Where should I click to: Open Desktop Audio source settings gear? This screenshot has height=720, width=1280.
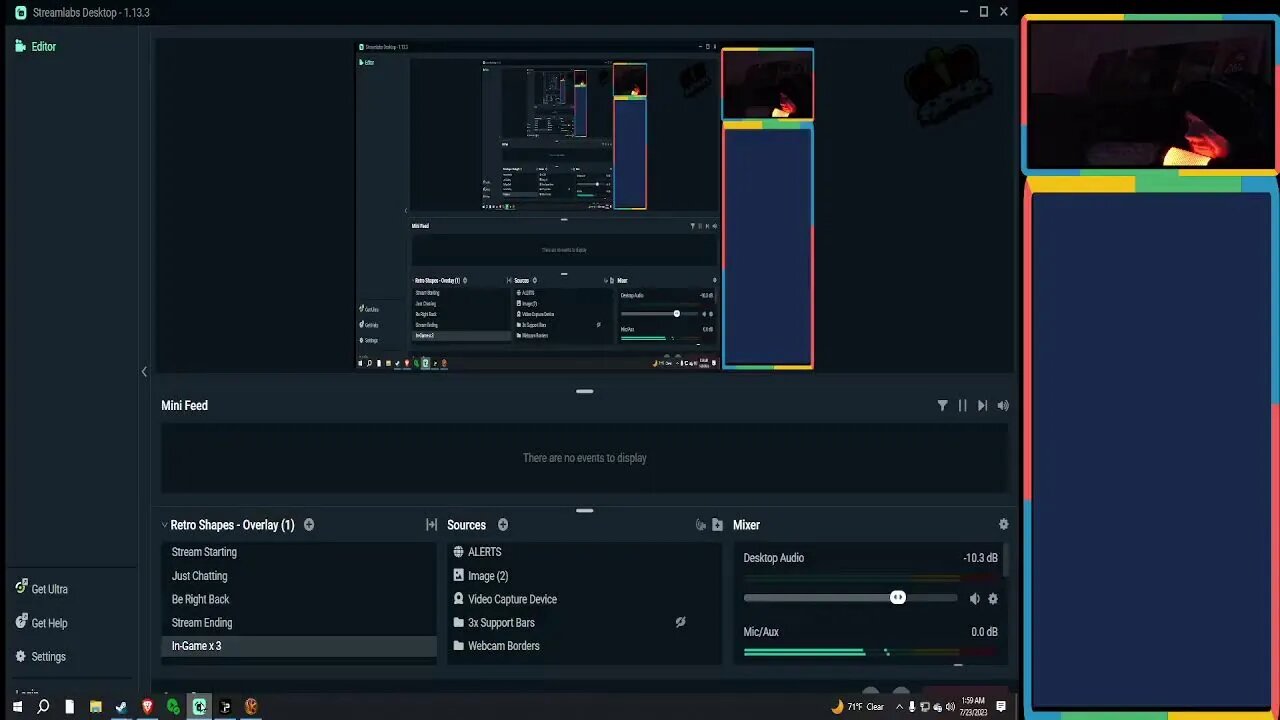click(x=993, y=599)
